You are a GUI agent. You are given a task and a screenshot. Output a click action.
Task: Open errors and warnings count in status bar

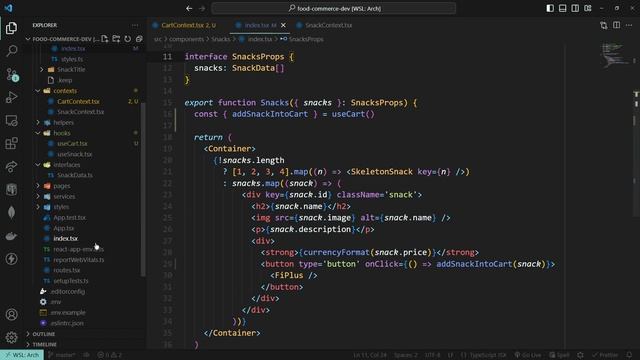tap(110, 355)
